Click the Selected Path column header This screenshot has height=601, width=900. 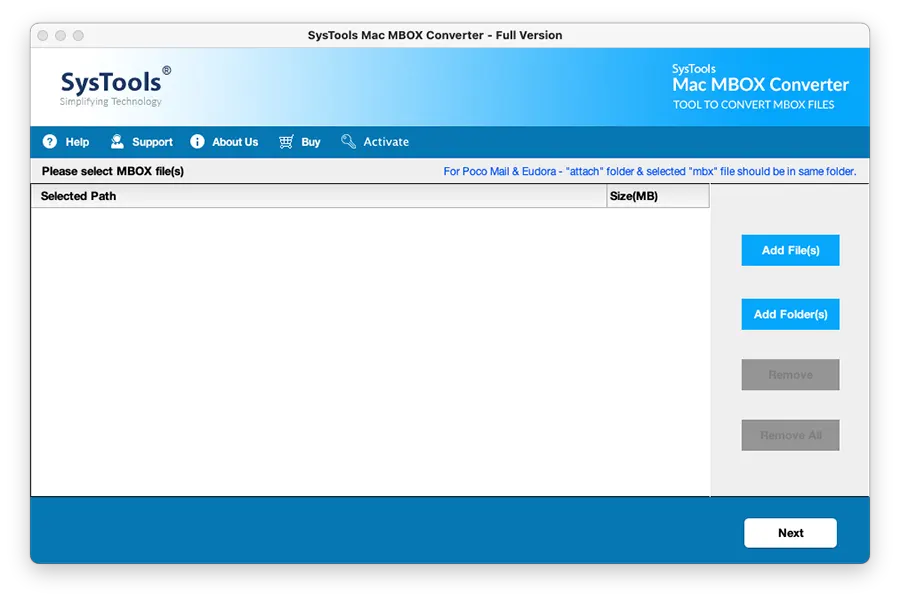(78, 196)
